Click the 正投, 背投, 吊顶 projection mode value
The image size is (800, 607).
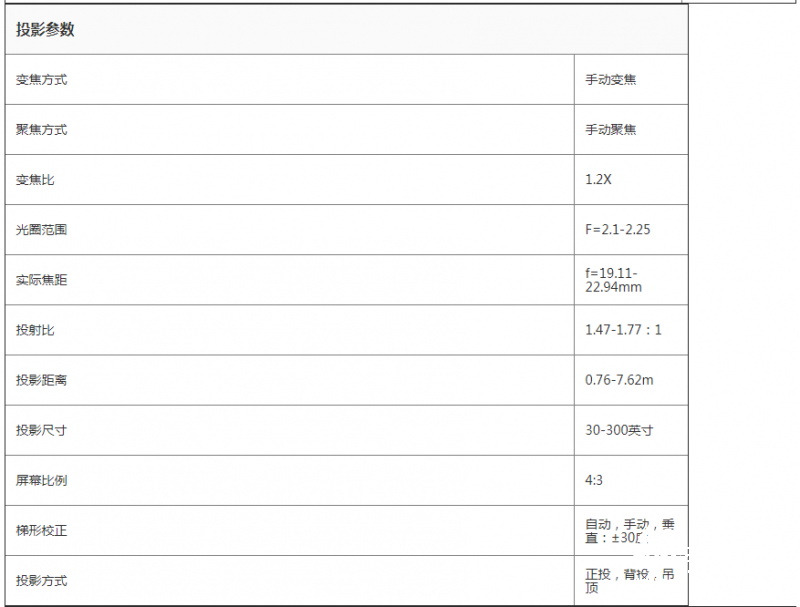pos(629,580)
